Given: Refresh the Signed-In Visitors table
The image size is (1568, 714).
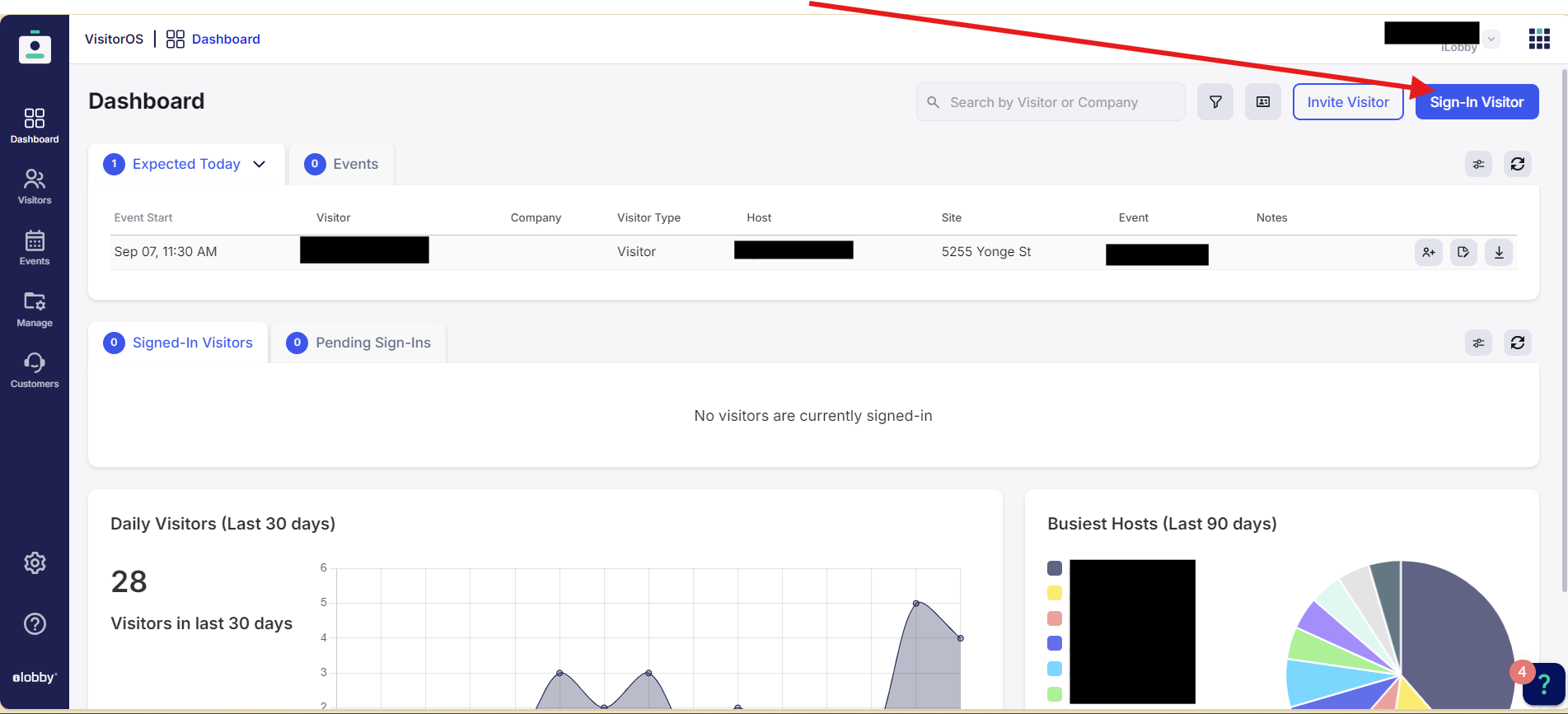Looking at the screenshot, I should (1518, 343).
